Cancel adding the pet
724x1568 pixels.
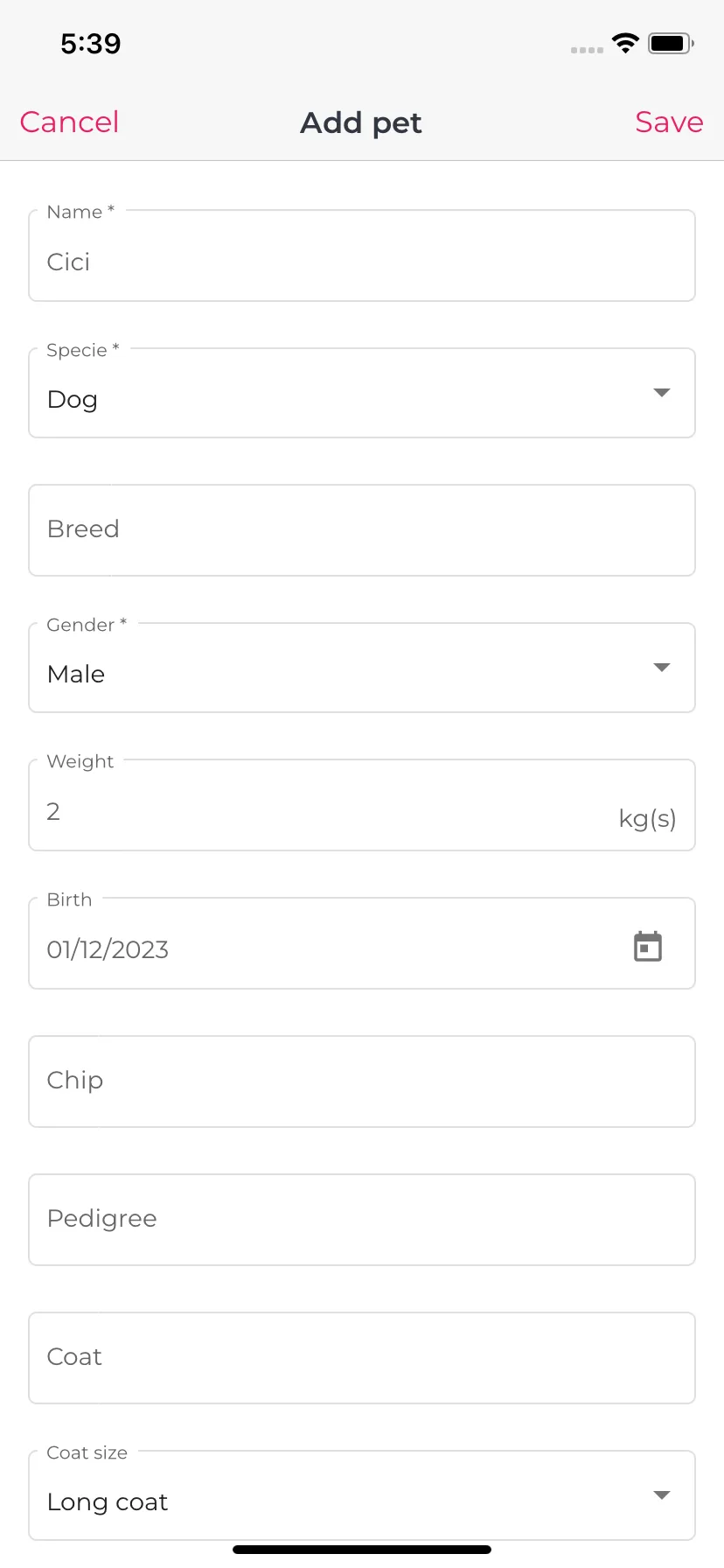pos(69,122)
